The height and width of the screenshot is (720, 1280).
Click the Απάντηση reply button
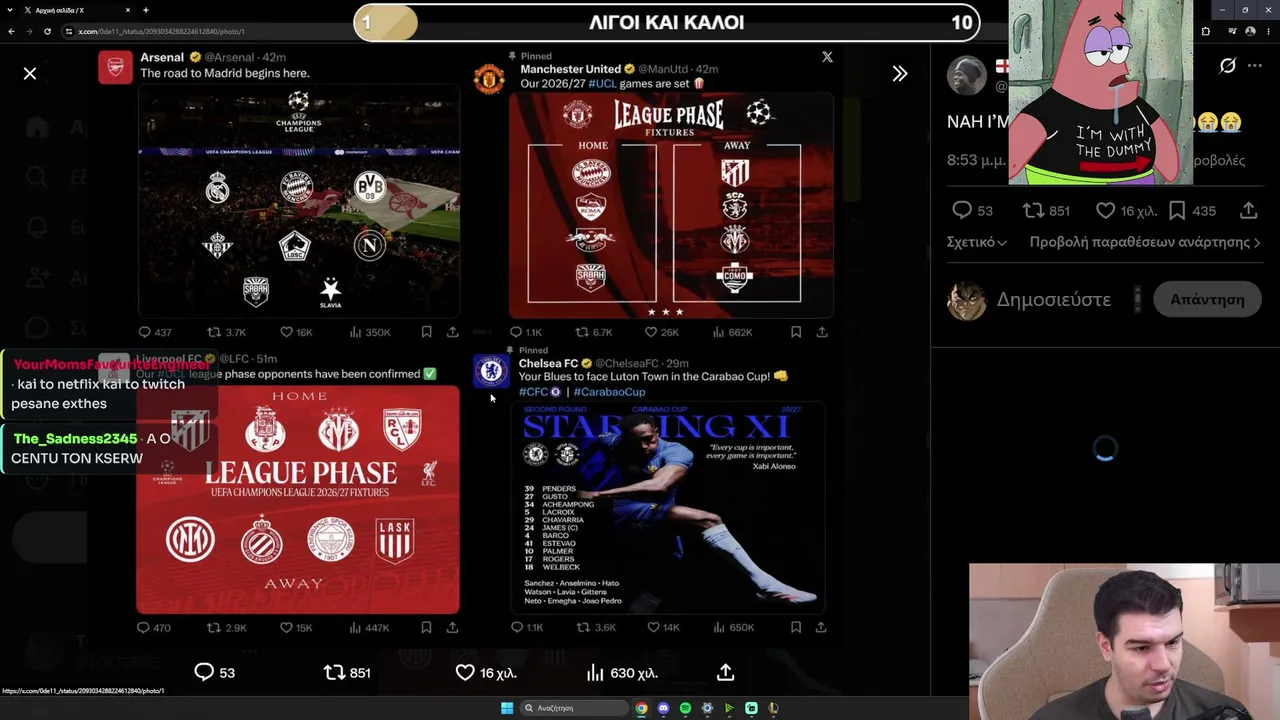point(1208,299)
